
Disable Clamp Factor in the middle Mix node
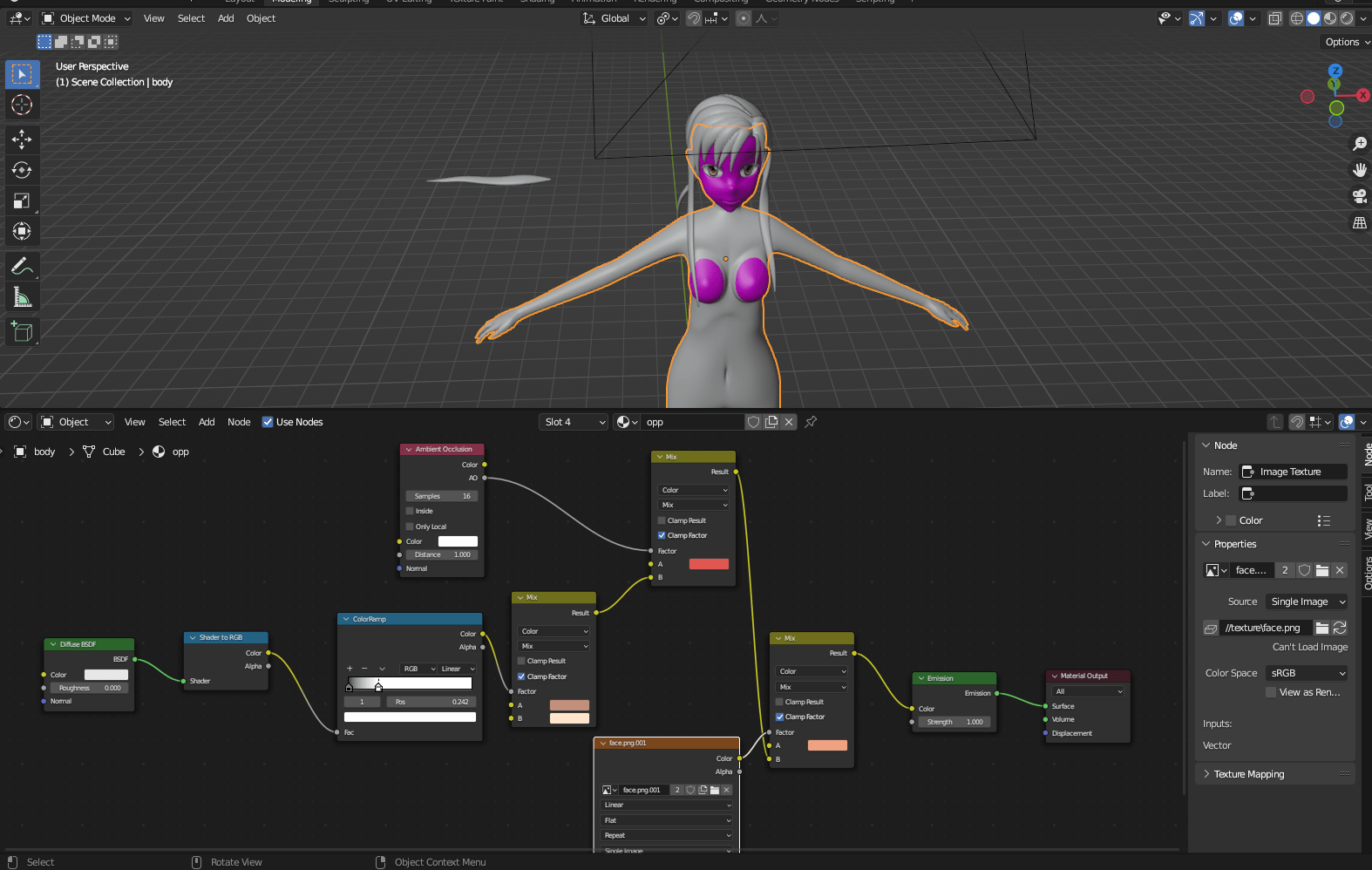[521, 676]
